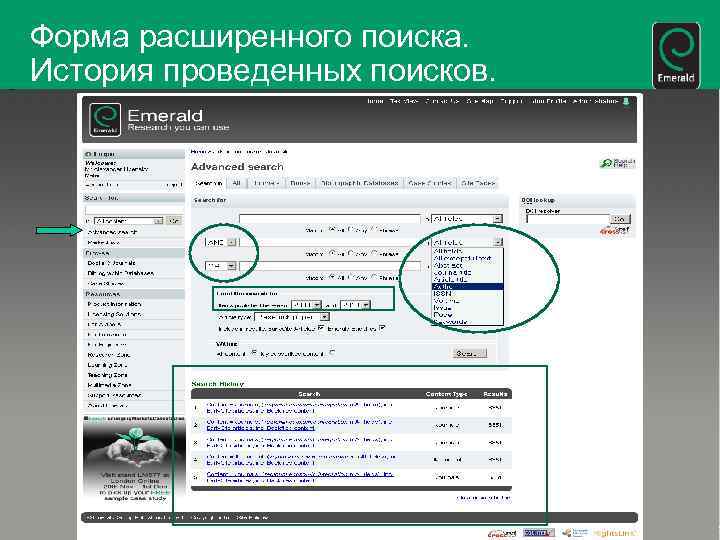Toggle the EarlyCite articles checkbox
720x540 pixels.
tap(321, 328)
